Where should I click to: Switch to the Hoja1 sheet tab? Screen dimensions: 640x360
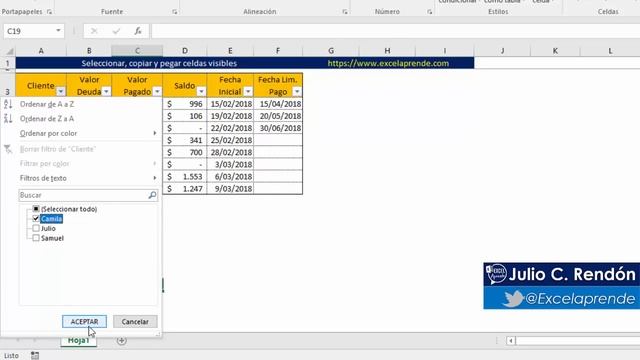click(78, 340)
